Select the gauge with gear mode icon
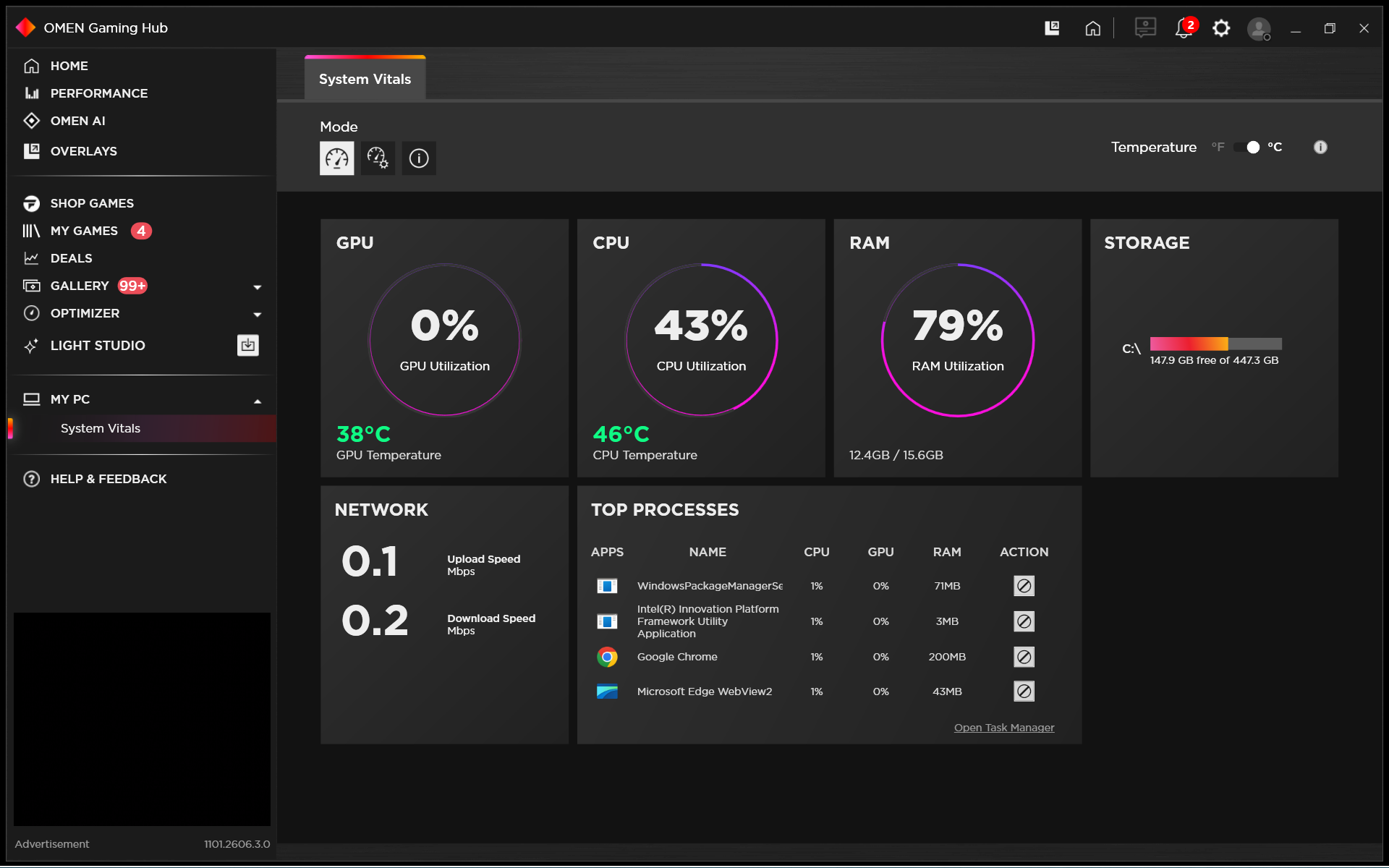Viewport: 1389px width, 868px height. pyautogui.click(x=378, y=158)
